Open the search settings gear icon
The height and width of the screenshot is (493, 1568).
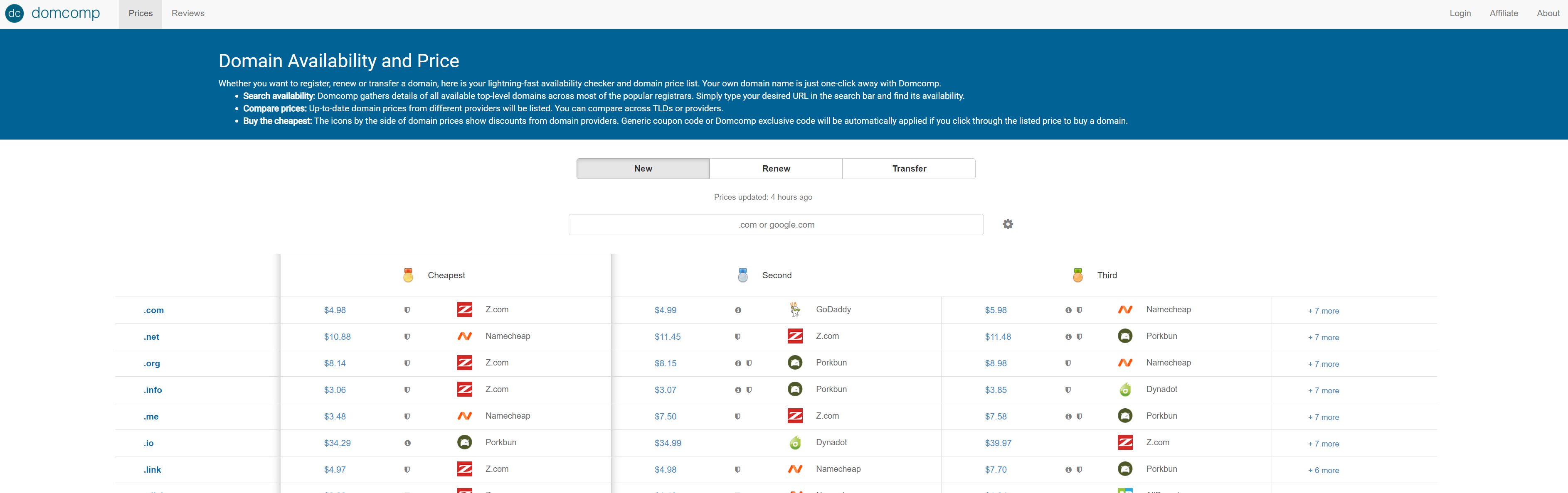[1008, 224]
